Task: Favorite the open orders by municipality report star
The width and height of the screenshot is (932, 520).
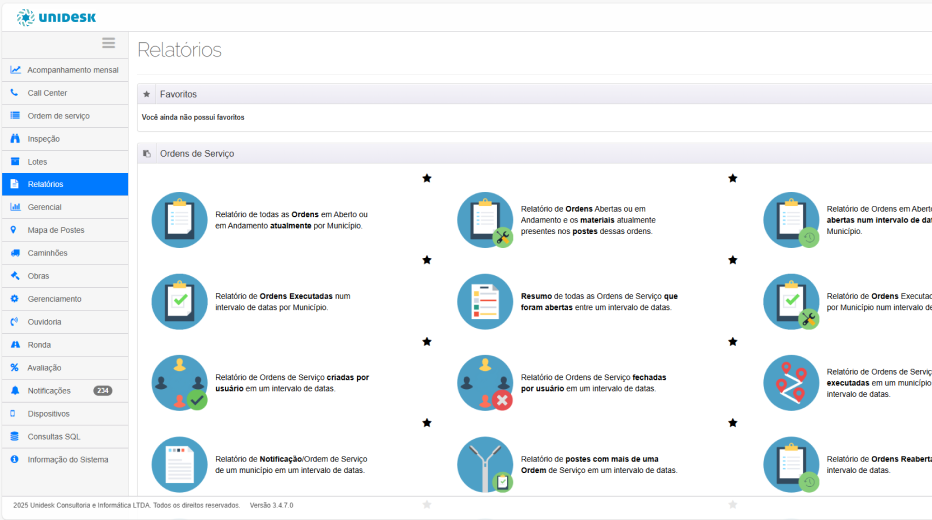Action: [427, 178]
